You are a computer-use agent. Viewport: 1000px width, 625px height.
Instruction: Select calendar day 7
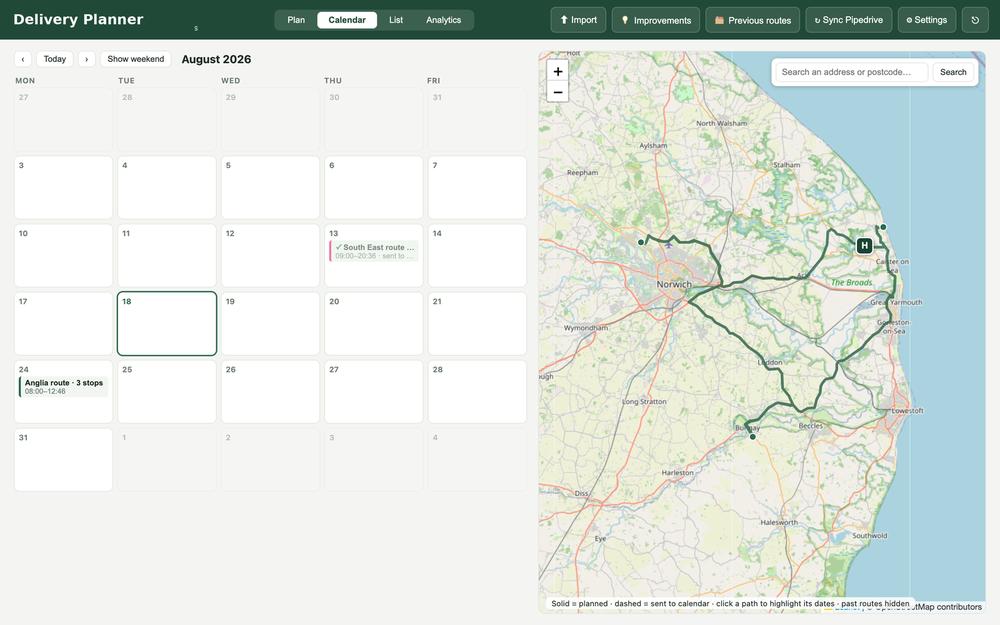[477, 188]
